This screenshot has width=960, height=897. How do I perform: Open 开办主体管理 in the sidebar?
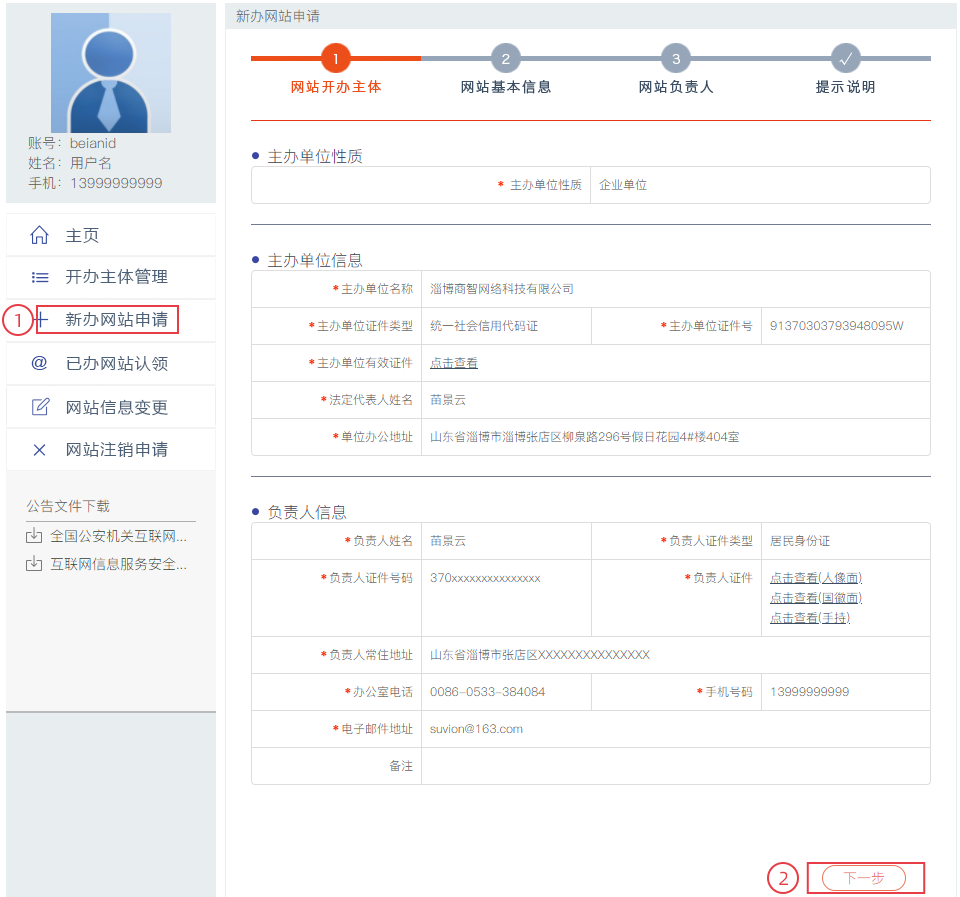click(x=111, y=277)
